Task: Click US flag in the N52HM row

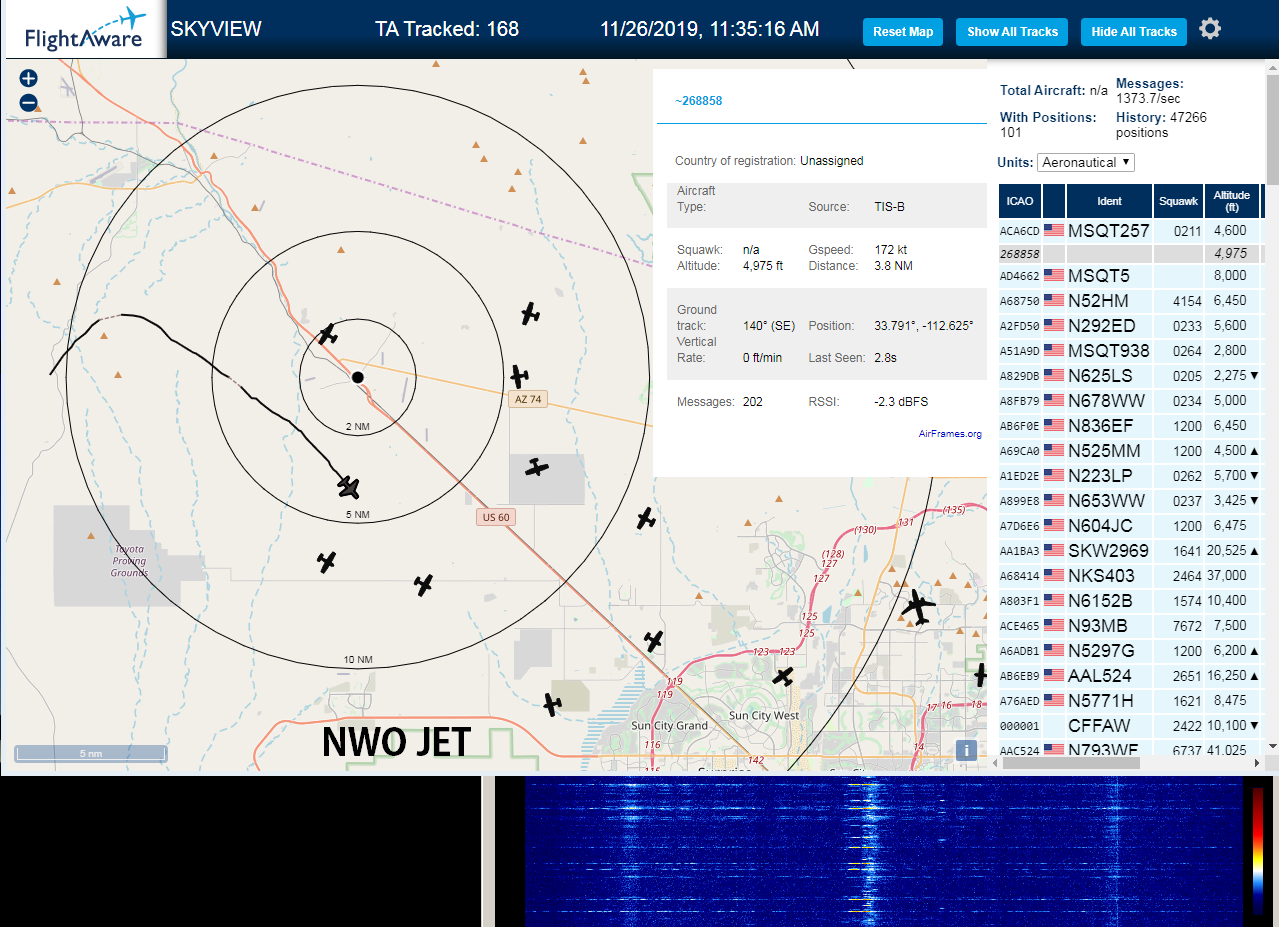Action: point(1054,301)
